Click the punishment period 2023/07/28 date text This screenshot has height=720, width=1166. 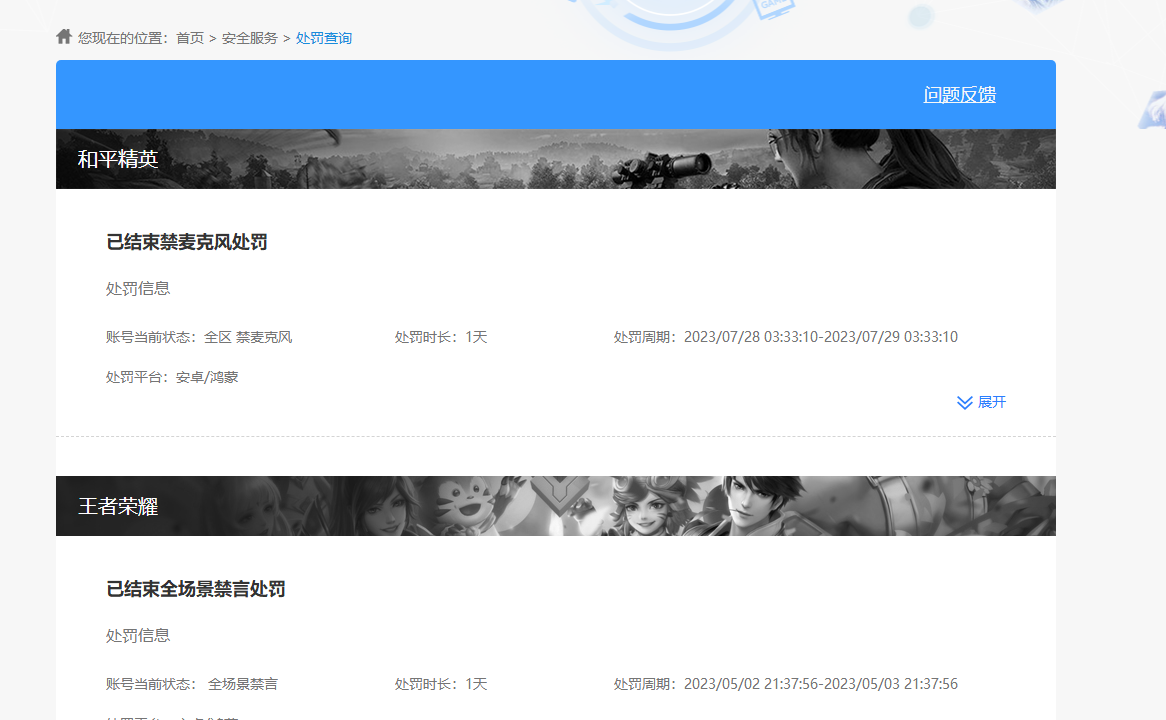point(820,337)
